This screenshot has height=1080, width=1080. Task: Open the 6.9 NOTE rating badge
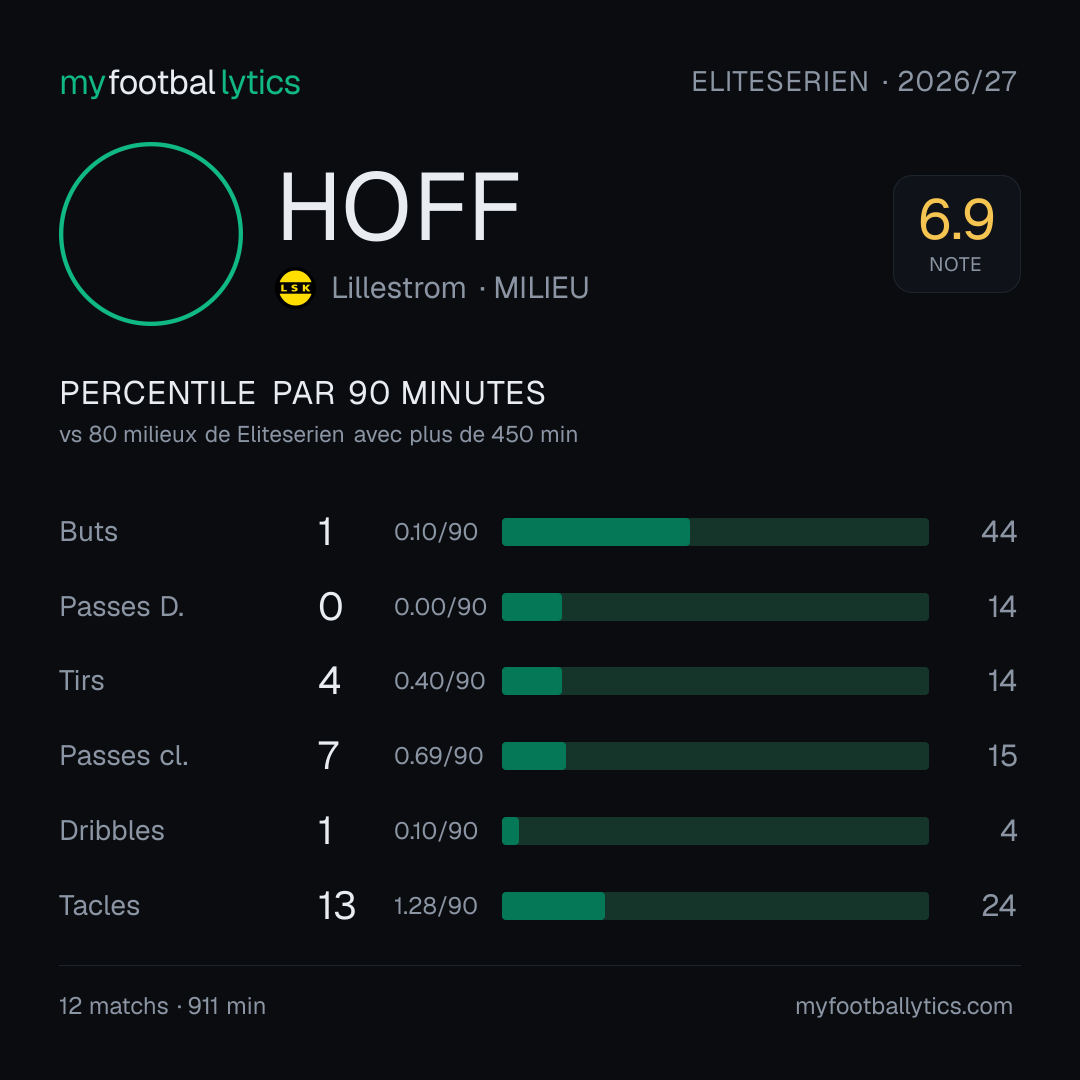point(957,234)
